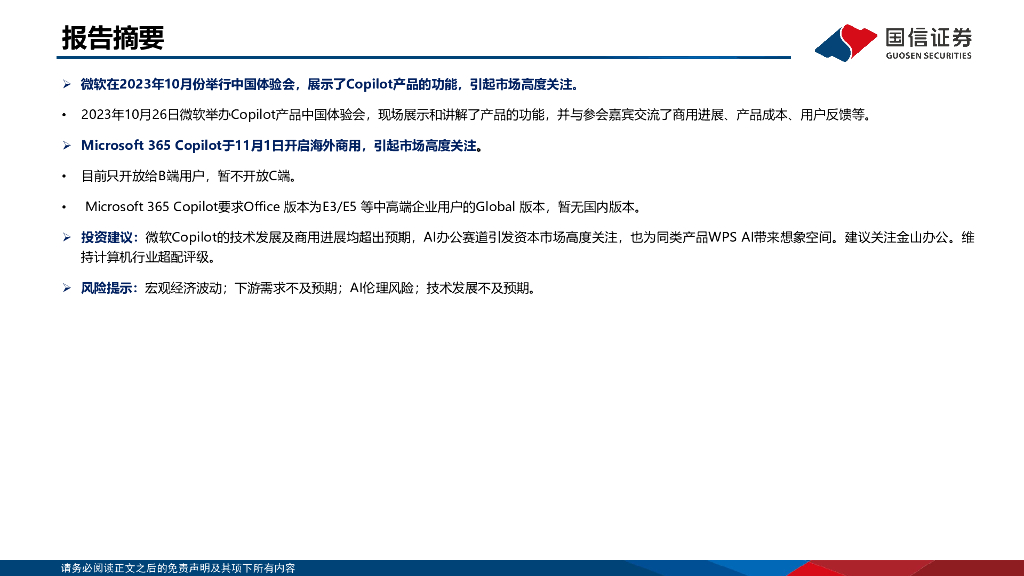Click the 国信证券 Guosen Securities logo
1024x576 pixels.
(893, 42)
